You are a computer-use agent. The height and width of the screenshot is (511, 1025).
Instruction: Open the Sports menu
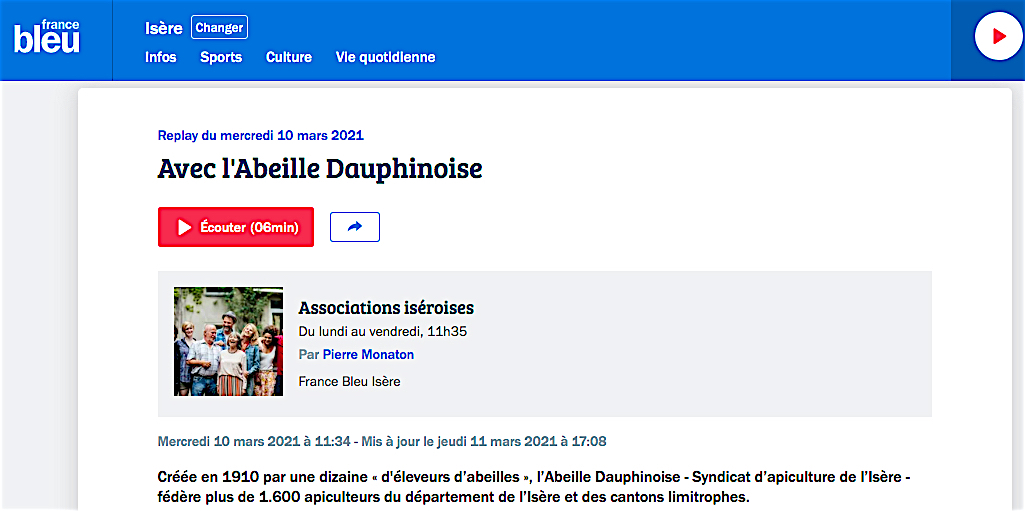221,58
